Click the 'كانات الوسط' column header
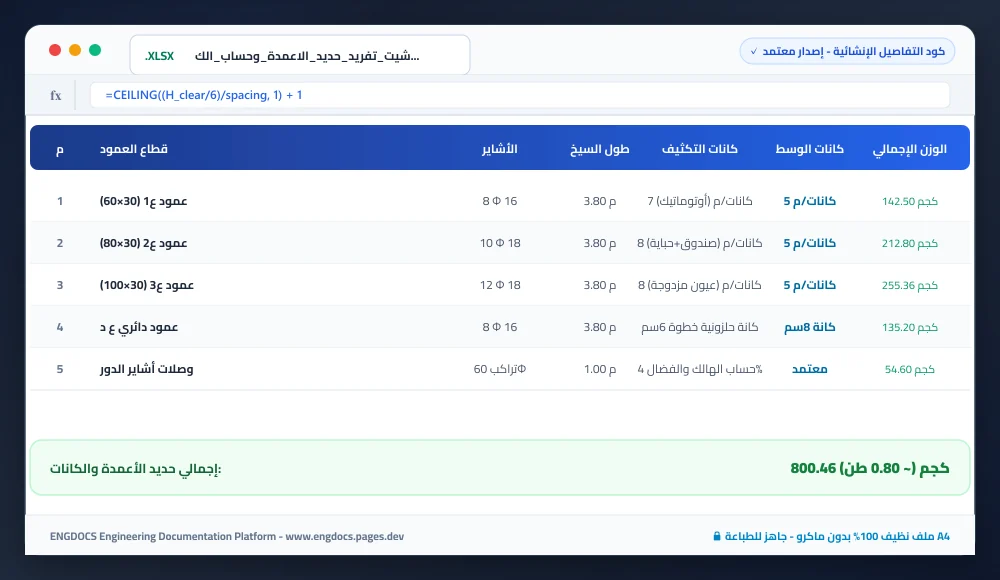 pos(809,149)
